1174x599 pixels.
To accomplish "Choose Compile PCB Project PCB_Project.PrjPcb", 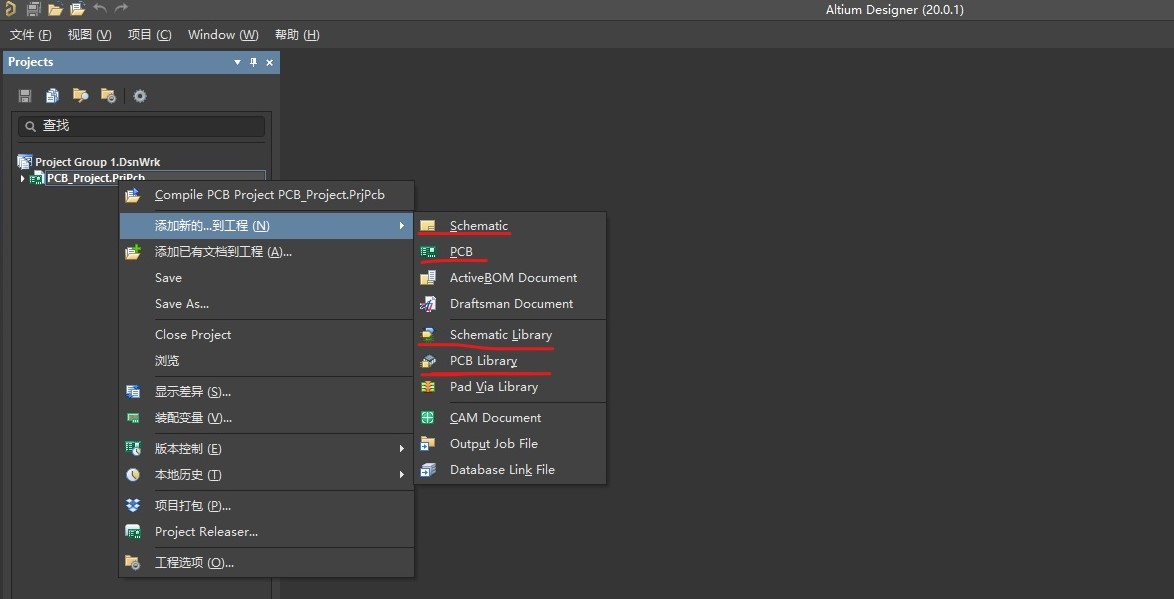I will (267, 195).
